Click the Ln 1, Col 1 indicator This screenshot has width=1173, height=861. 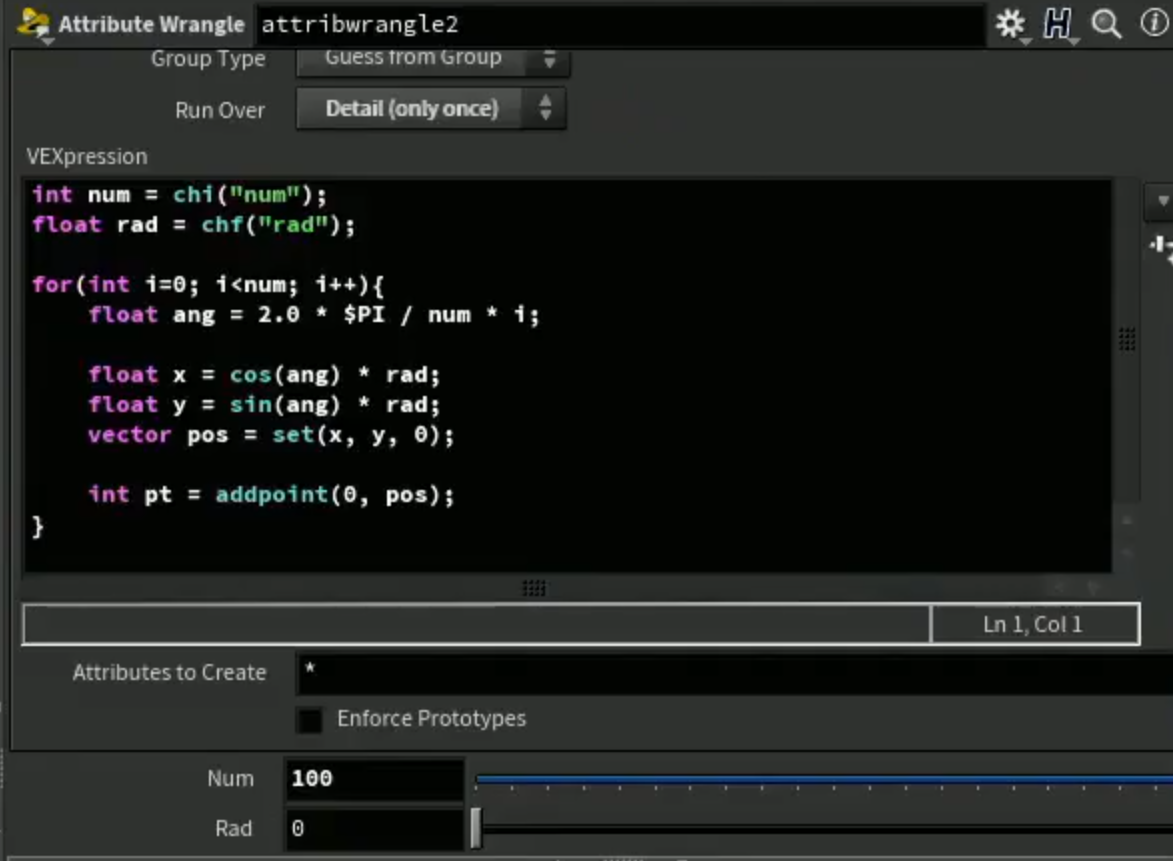(1034, 624)
